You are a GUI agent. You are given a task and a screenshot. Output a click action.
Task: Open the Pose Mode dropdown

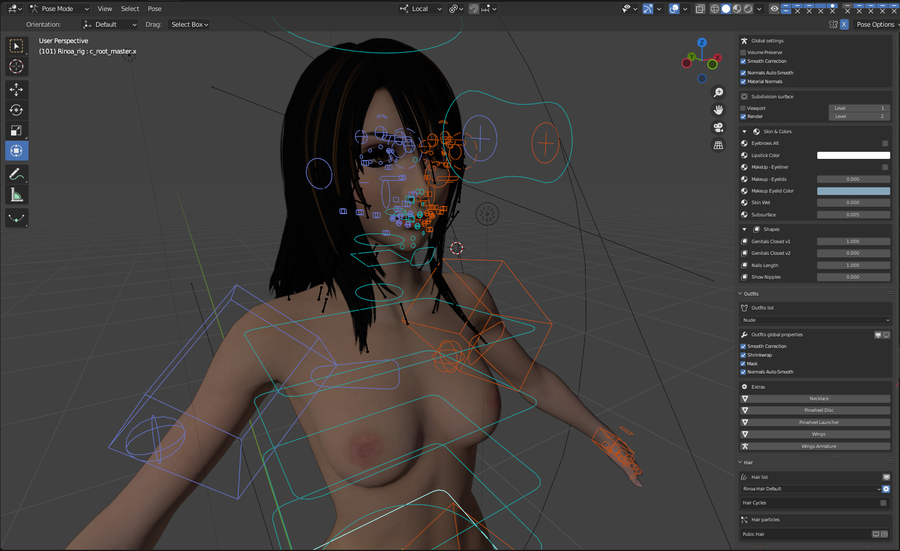pyautogui.click(x=60, y=9)
